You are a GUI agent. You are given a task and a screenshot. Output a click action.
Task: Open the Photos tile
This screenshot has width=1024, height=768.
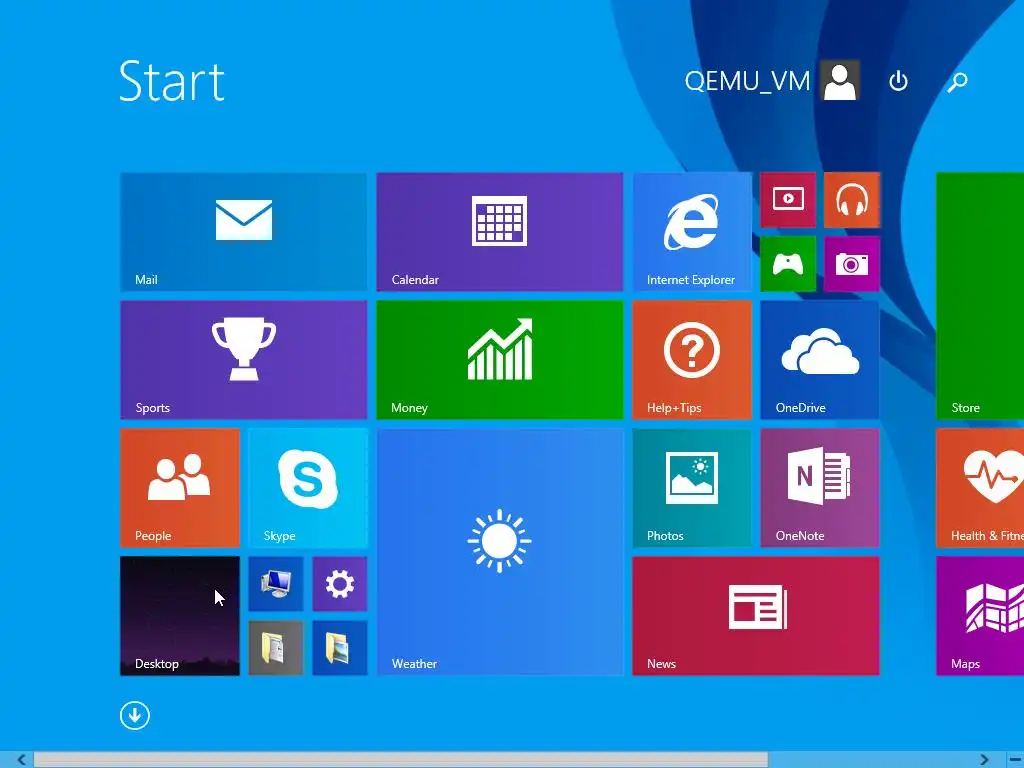(x=692, y=488)
